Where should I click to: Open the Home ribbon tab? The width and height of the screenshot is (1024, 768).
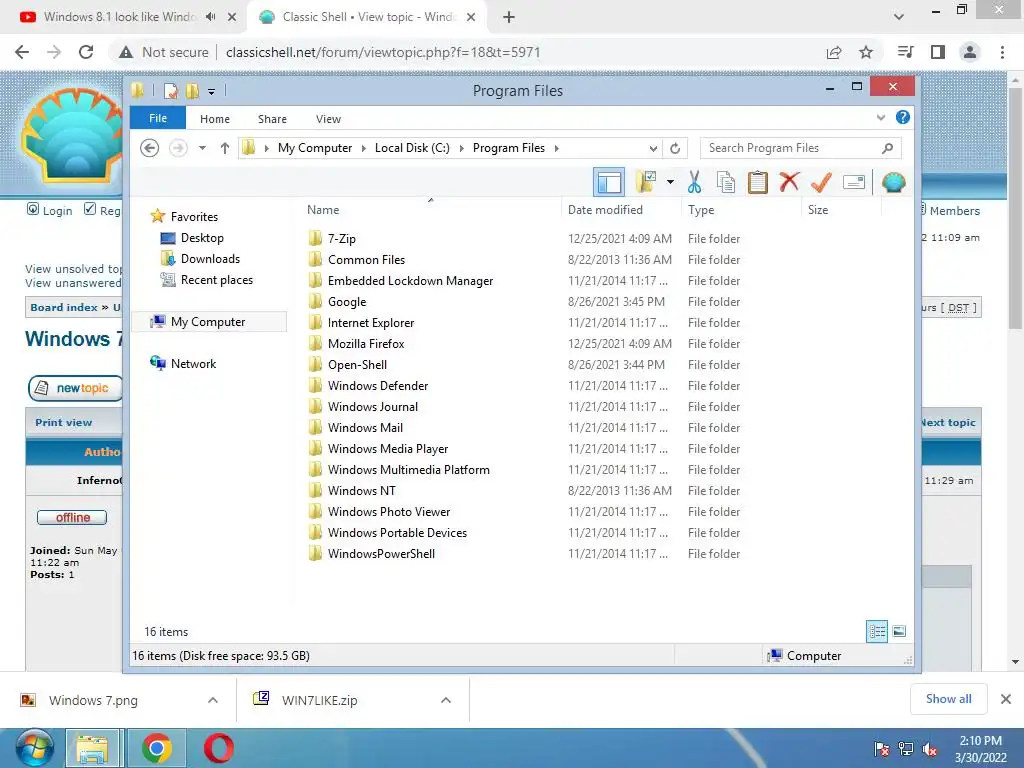point(215,119)
